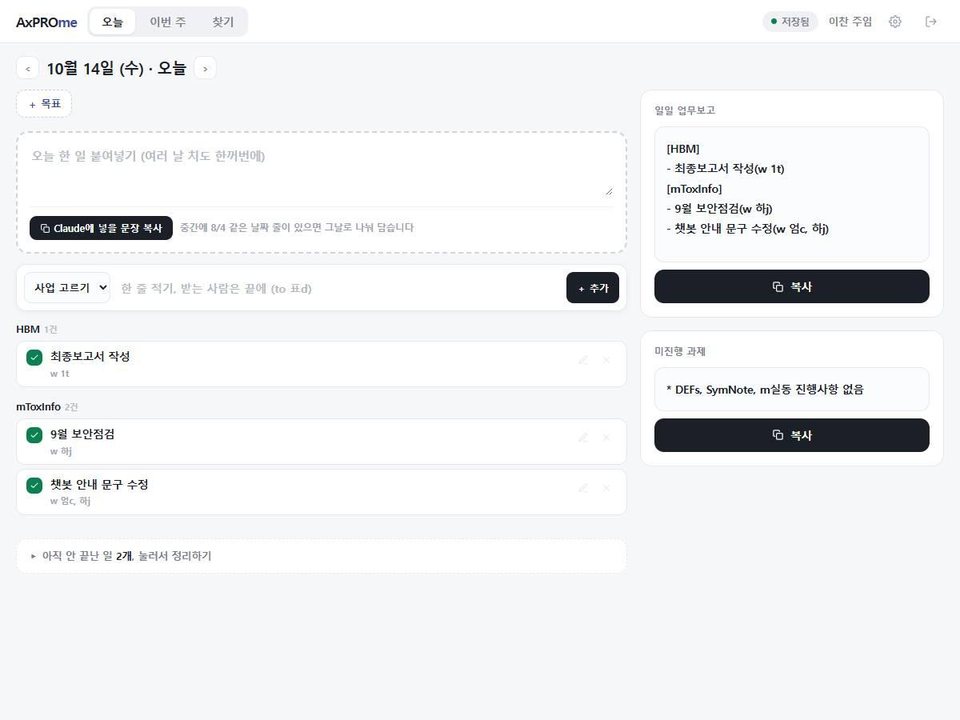Click Claude에 넣을 문장 복사 button
This screenshot has width=960, height=720.
101,228
